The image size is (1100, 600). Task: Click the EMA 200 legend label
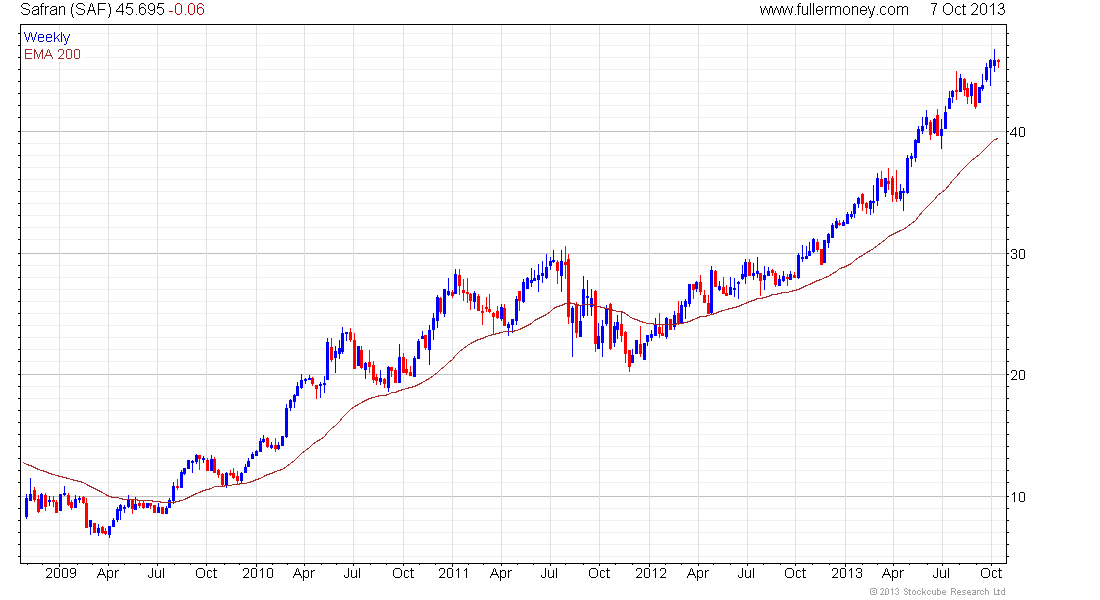point(52,55)
